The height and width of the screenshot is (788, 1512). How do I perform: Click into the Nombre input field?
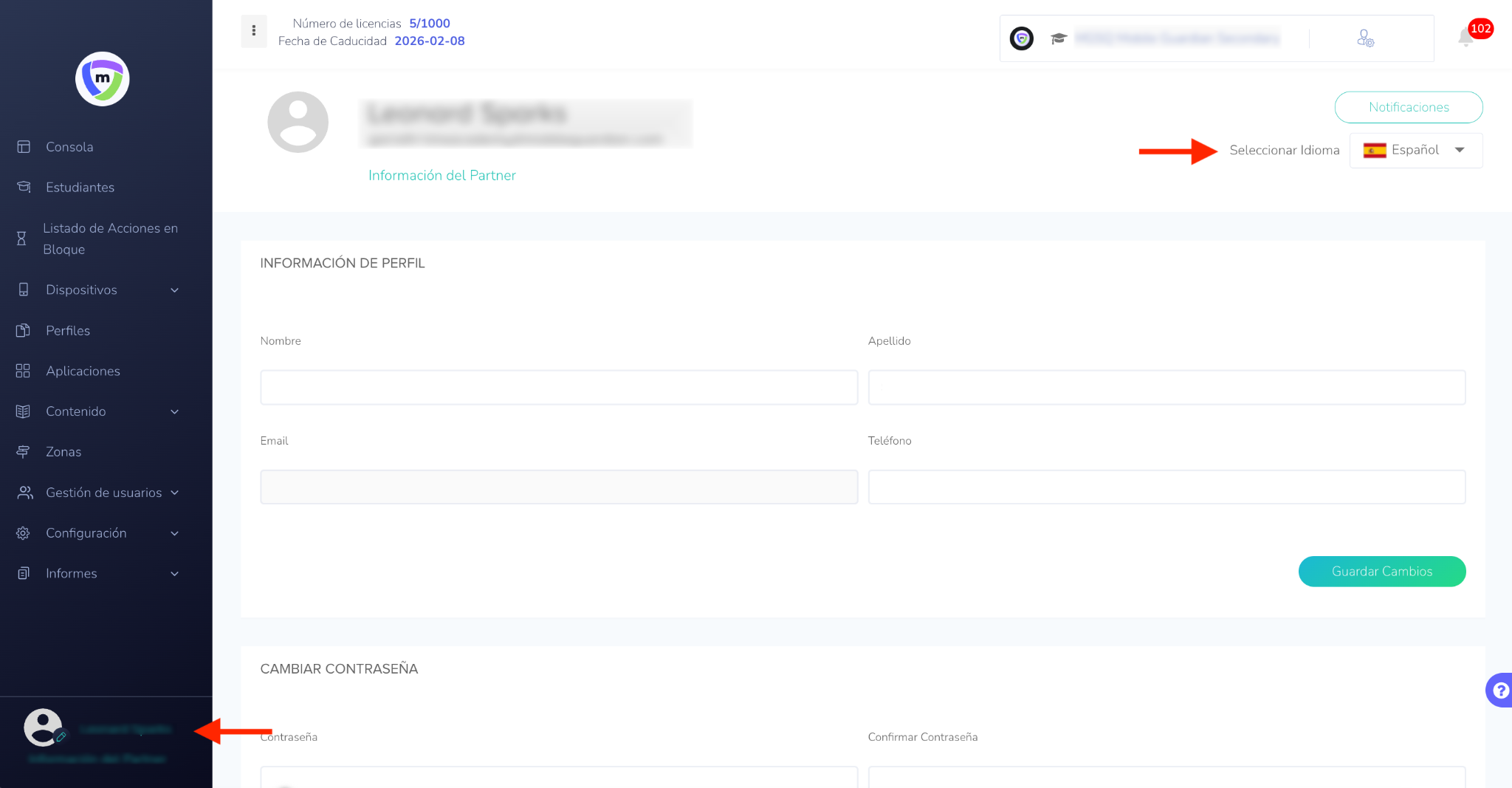click(x=558, y=388)
